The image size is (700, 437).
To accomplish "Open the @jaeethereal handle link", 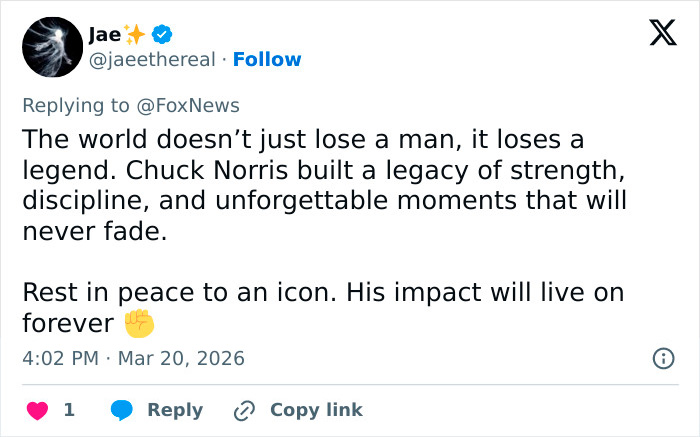I will [x=152, y=60].
